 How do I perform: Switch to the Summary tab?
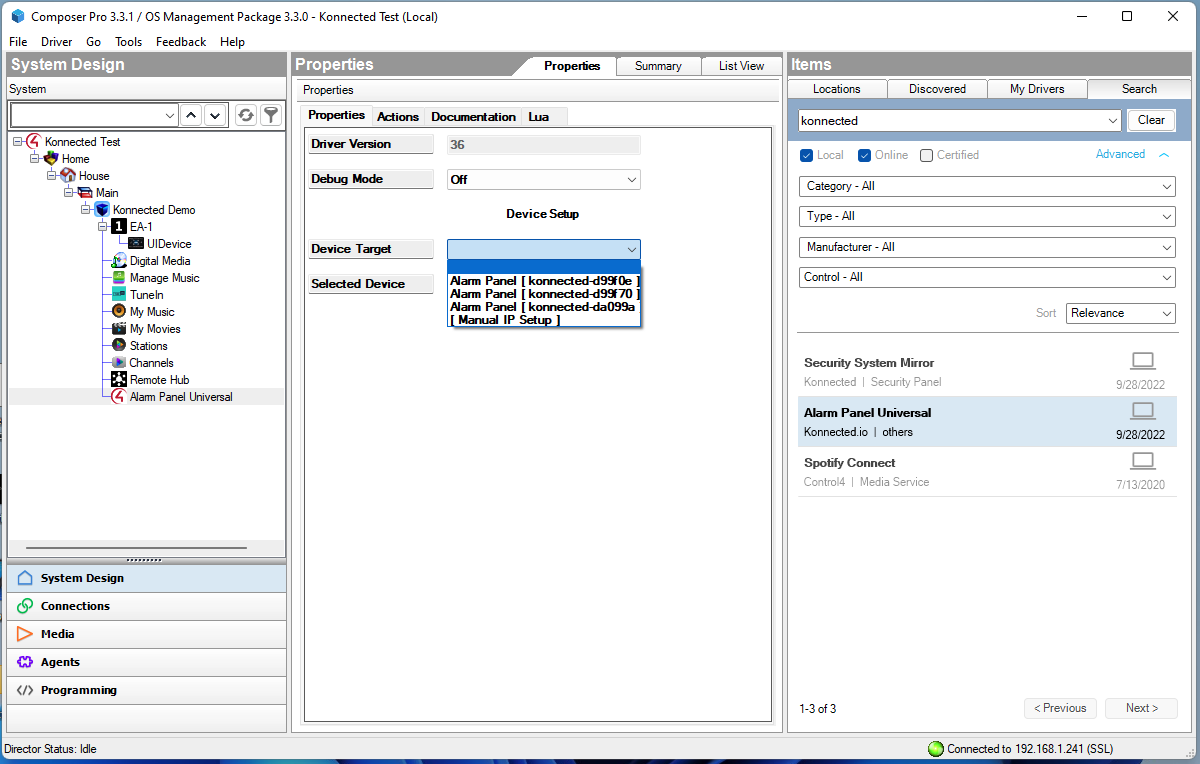tap(658, 65)
